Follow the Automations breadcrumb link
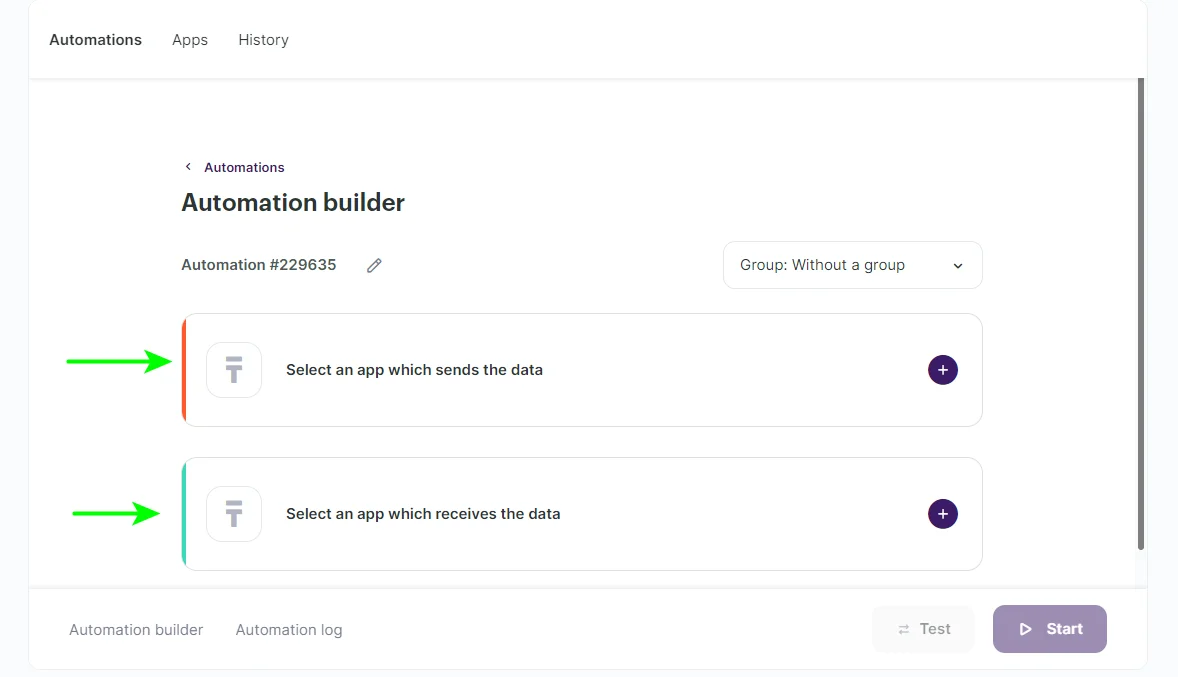 pos(243,167)
